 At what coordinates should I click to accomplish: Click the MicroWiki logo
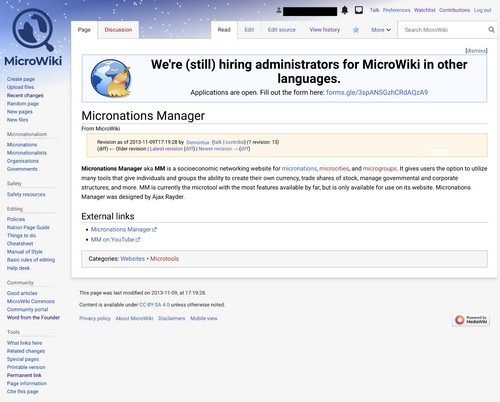(33, 37)
